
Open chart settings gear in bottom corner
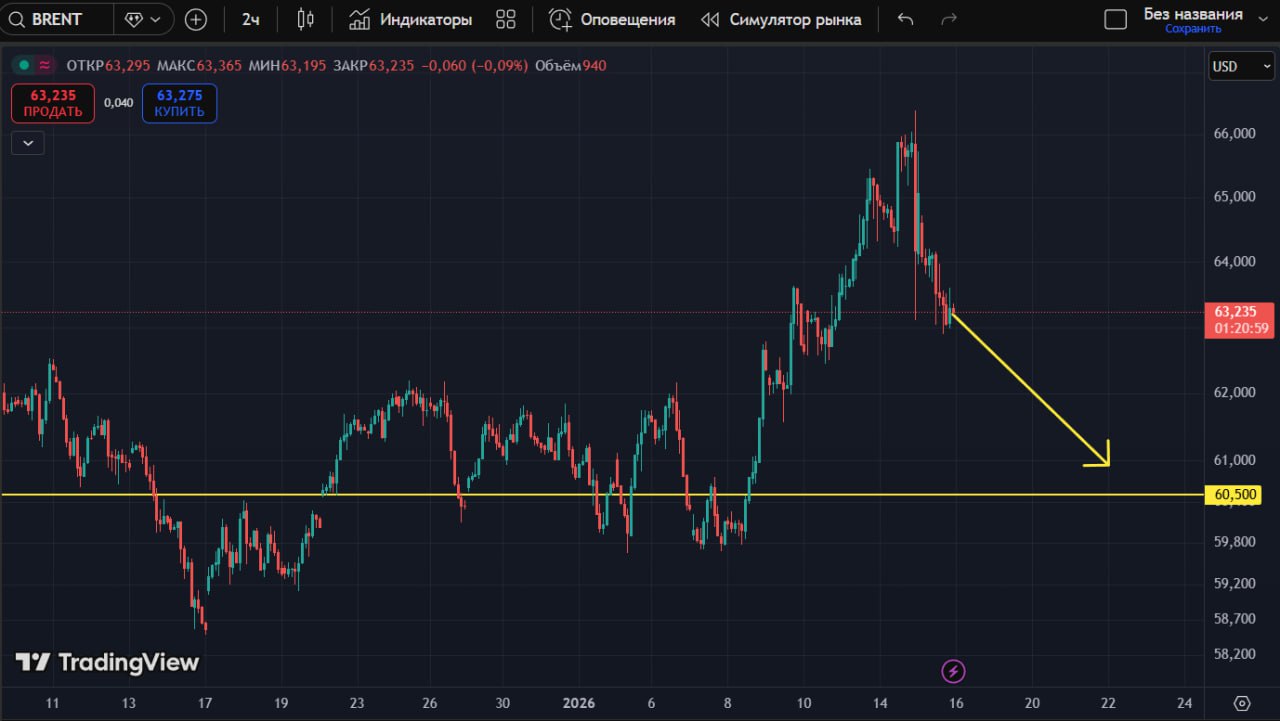1242,702
